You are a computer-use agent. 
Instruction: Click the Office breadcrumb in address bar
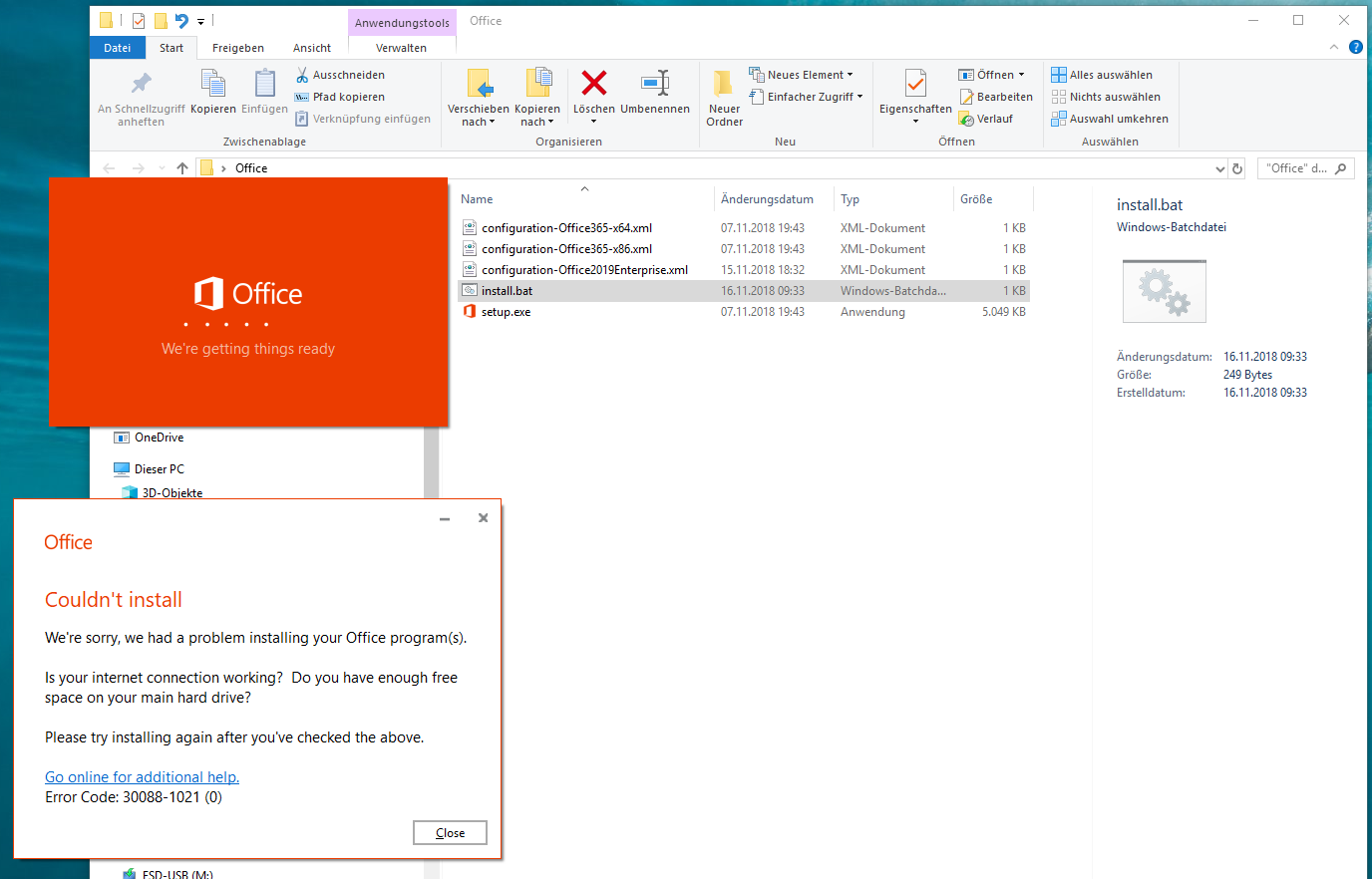251,168
